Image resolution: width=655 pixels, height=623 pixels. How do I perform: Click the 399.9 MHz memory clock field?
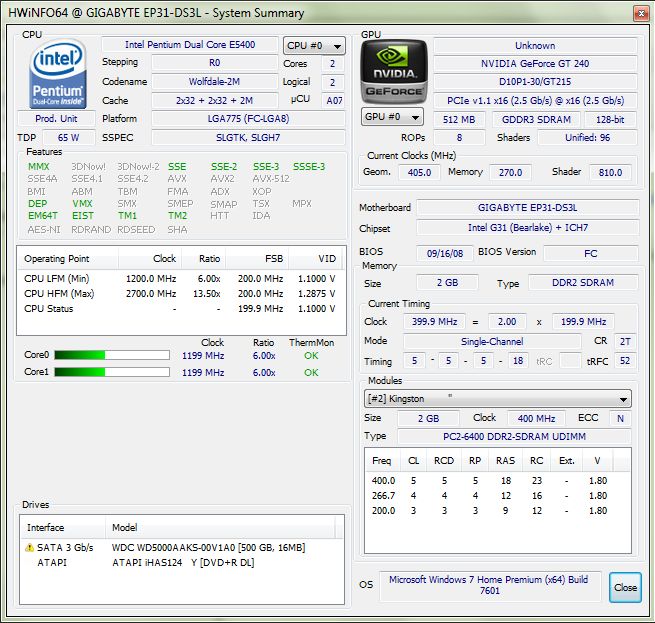(x=434, y=321)
